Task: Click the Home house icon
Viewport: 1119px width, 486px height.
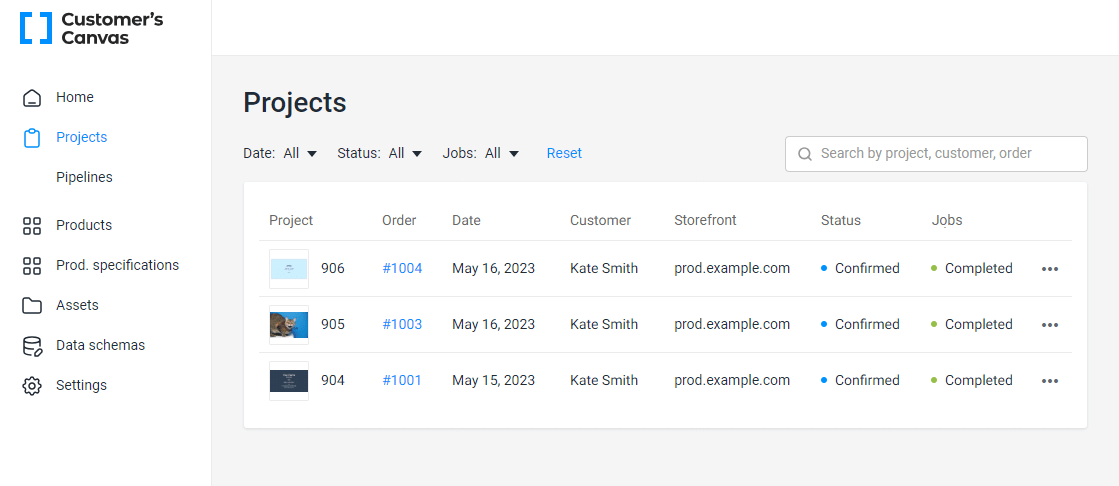Action: pyautogui.click(x=31, y=98)
